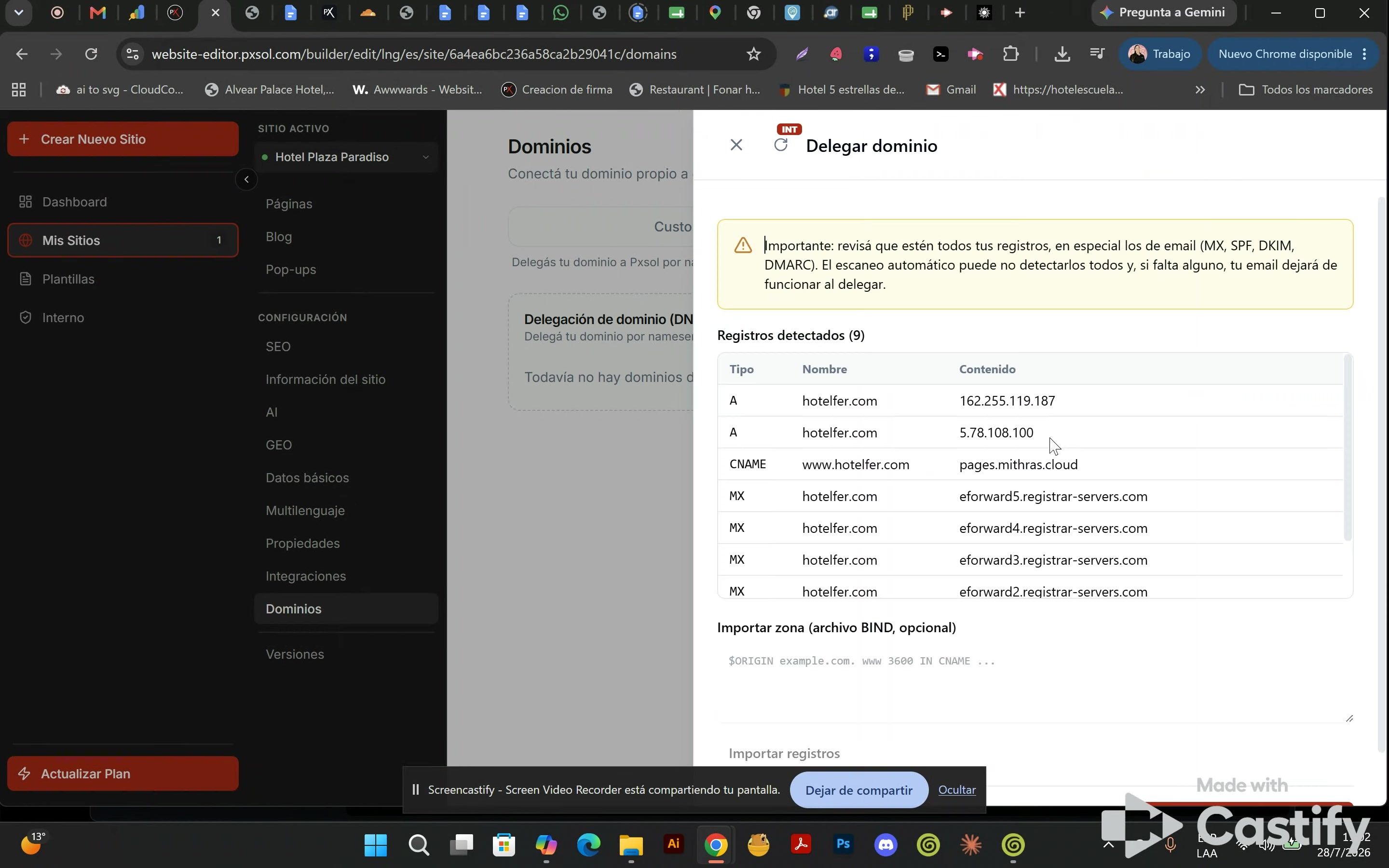Open Información del sitio
The height and width of the screenshot is (868, 1389).
click(x=326, y=379)
